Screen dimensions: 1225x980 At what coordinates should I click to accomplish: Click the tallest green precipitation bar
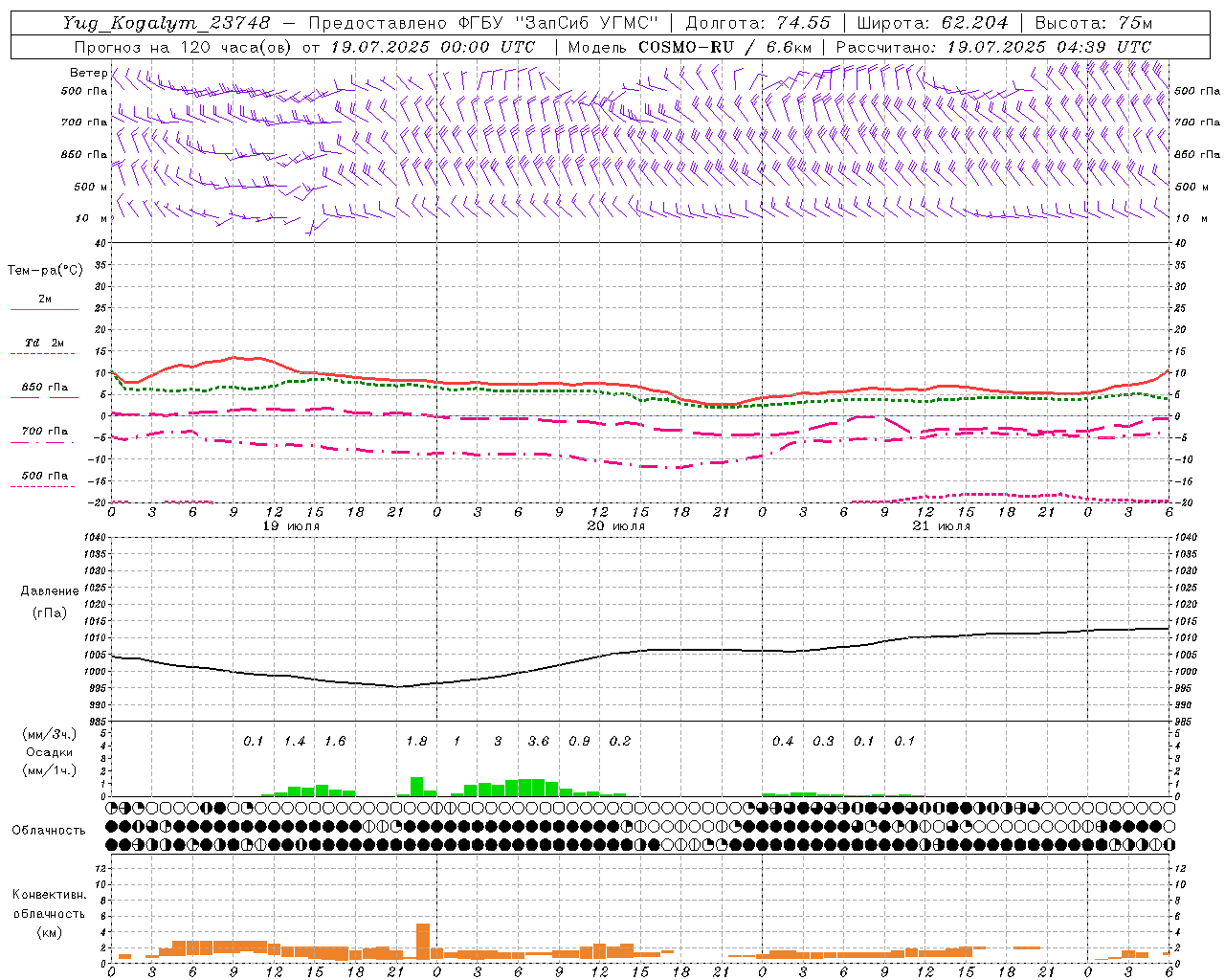(x=416, y=787)
